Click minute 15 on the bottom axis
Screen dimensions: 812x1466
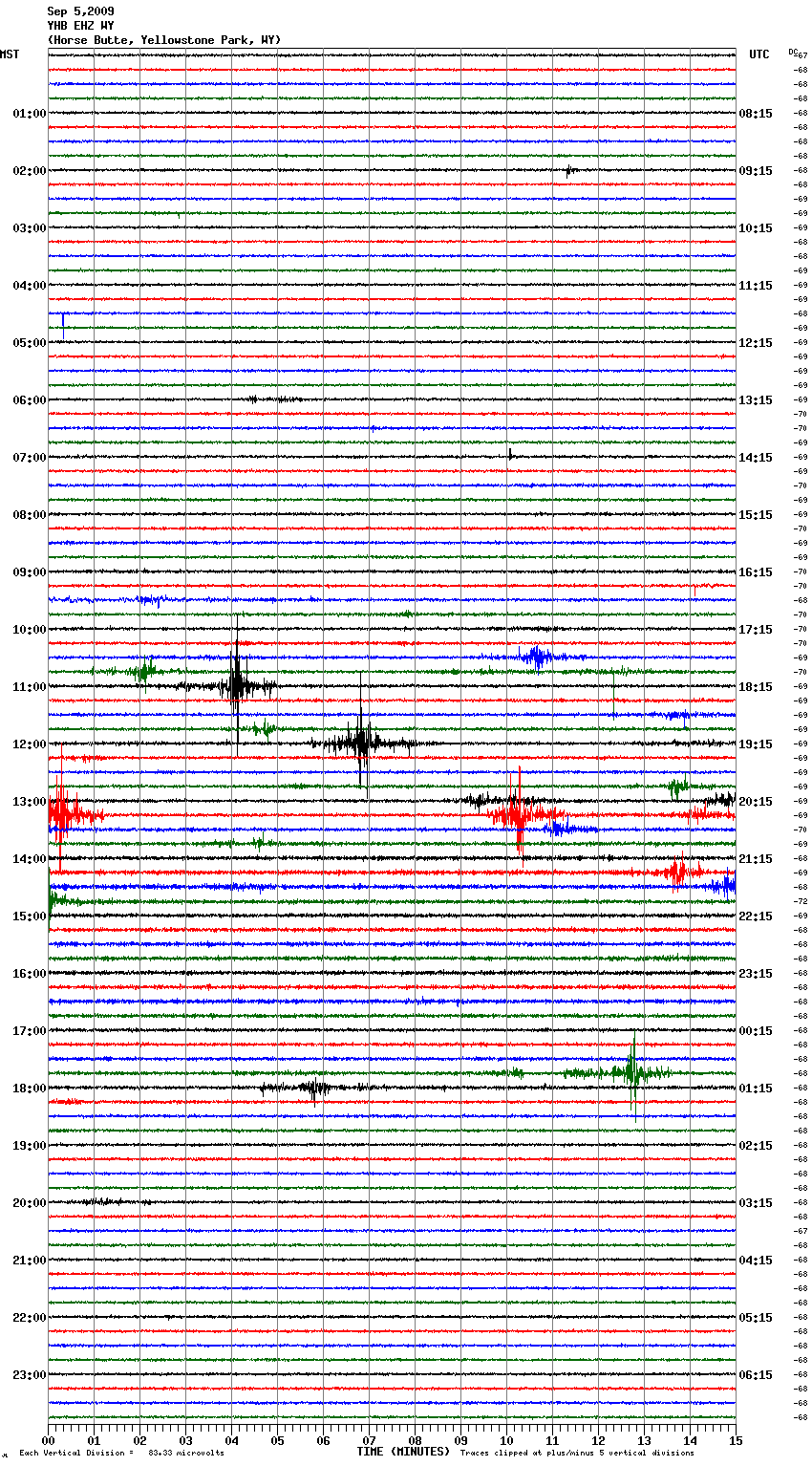735,1440
